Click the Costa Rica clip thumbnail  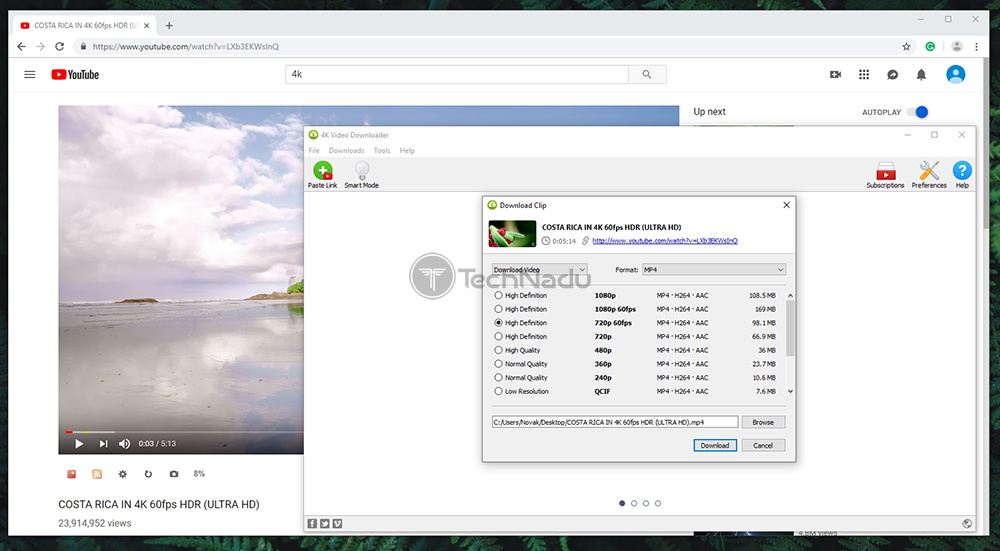512,234
